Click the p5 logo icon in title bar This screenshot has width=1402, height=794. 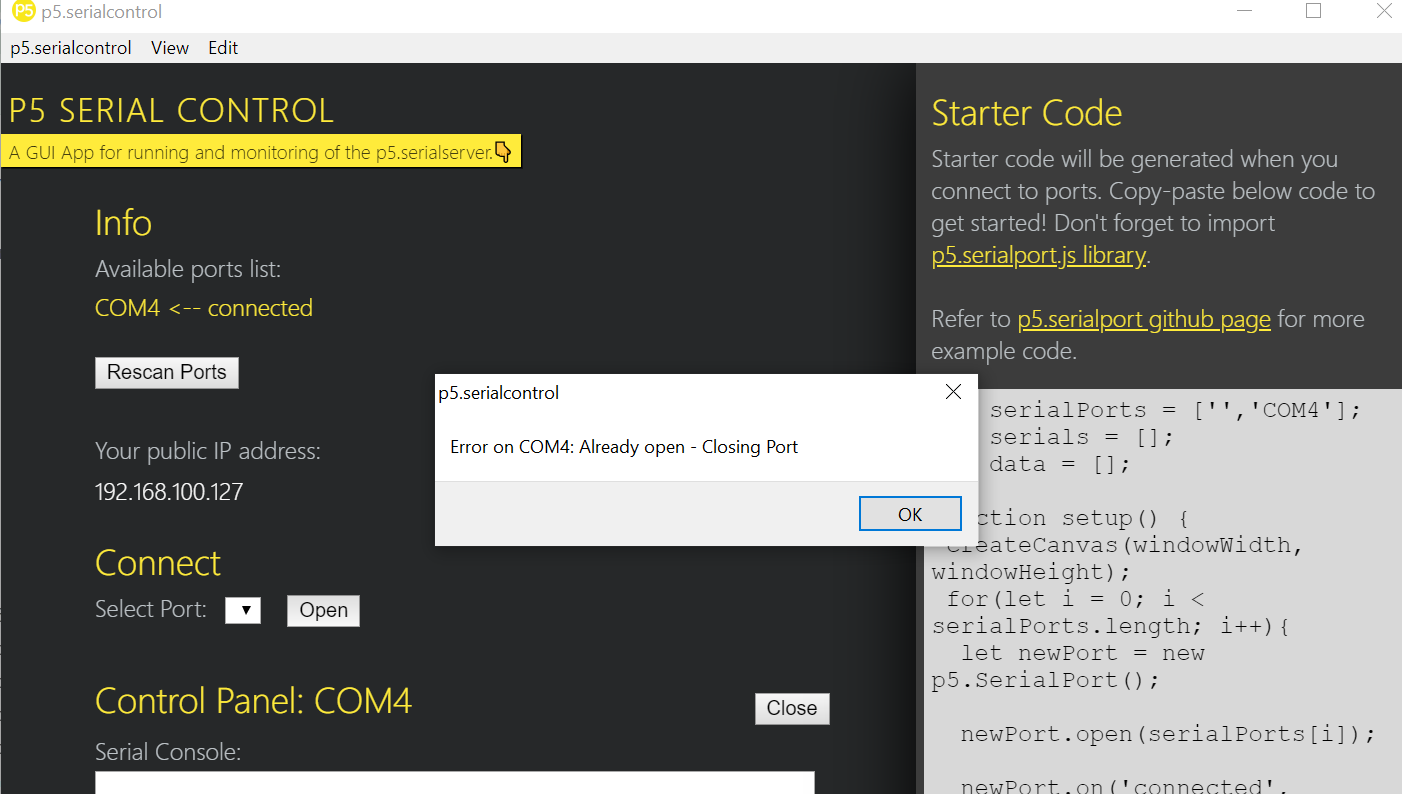pyautogui.click(x=23, y=12)
